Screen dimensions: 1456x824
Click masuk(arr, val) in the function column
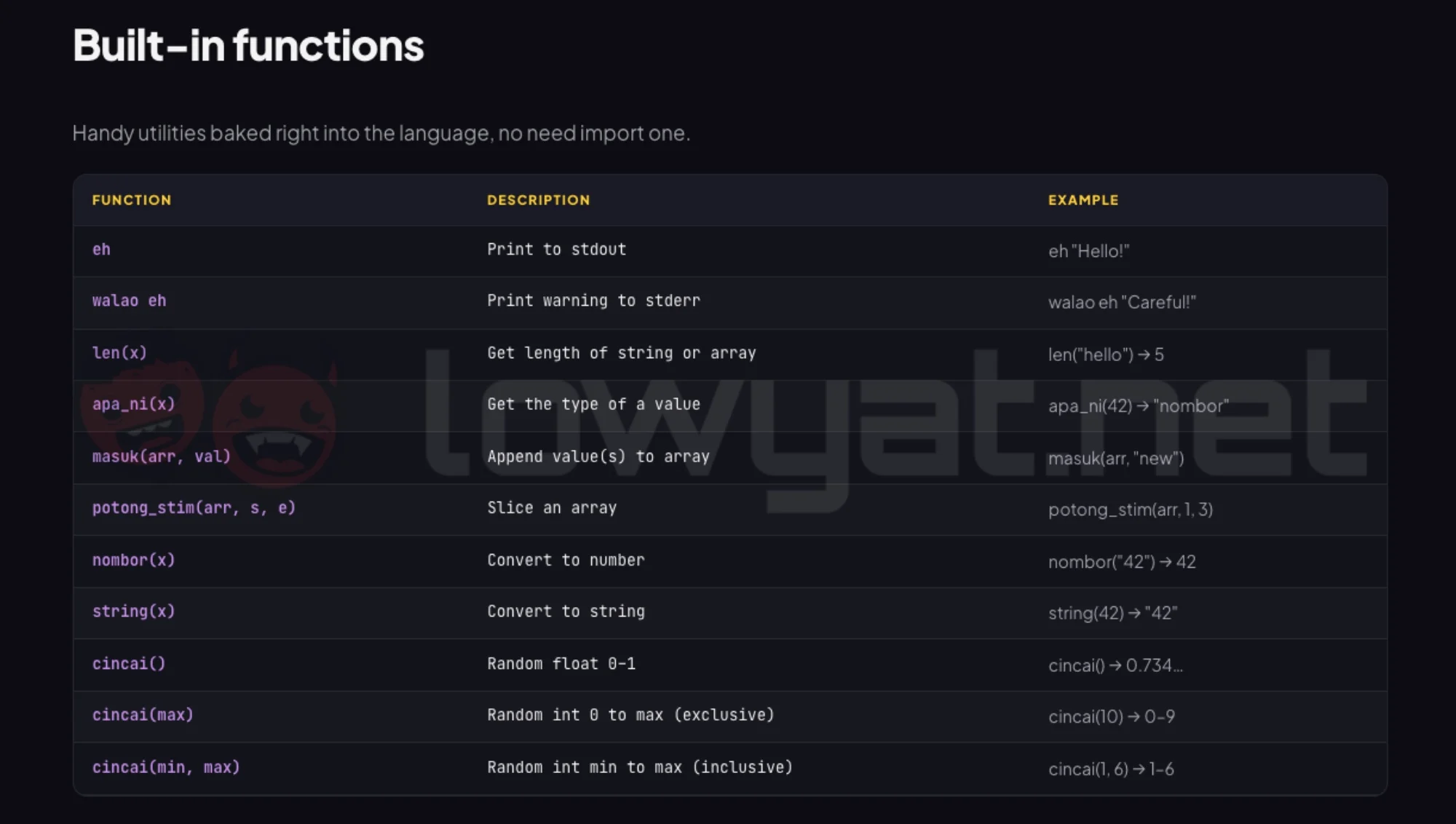161,456
